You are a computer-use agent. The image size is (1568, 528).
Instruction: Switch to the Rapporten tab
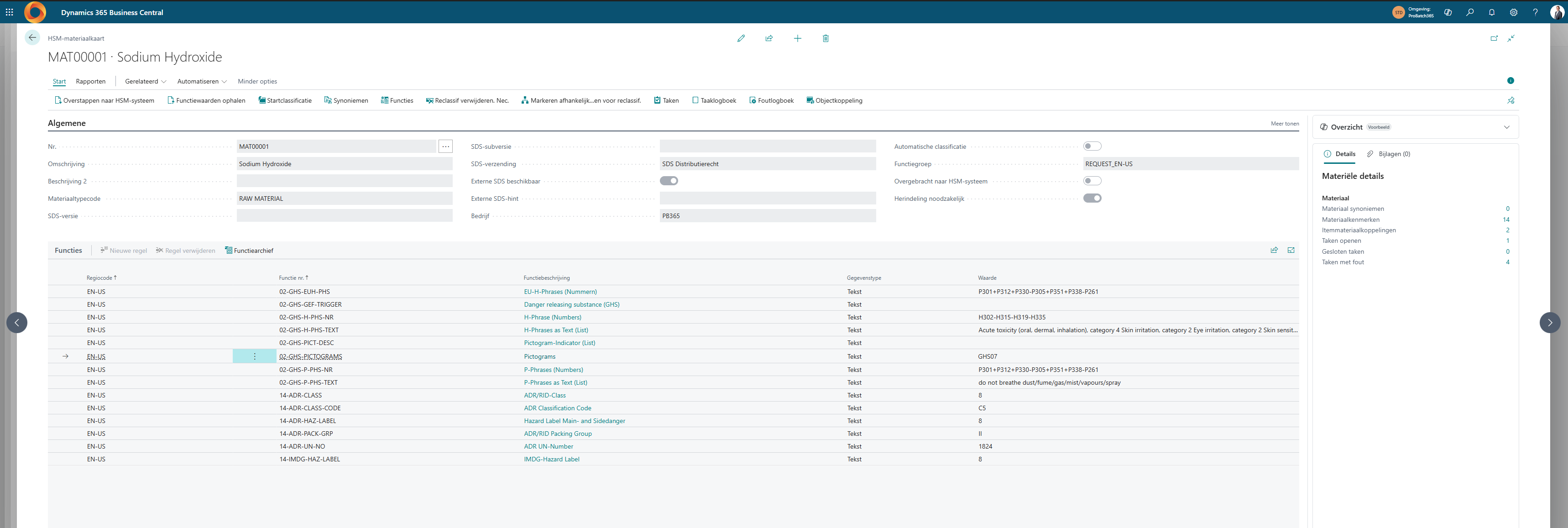point(91,82)
